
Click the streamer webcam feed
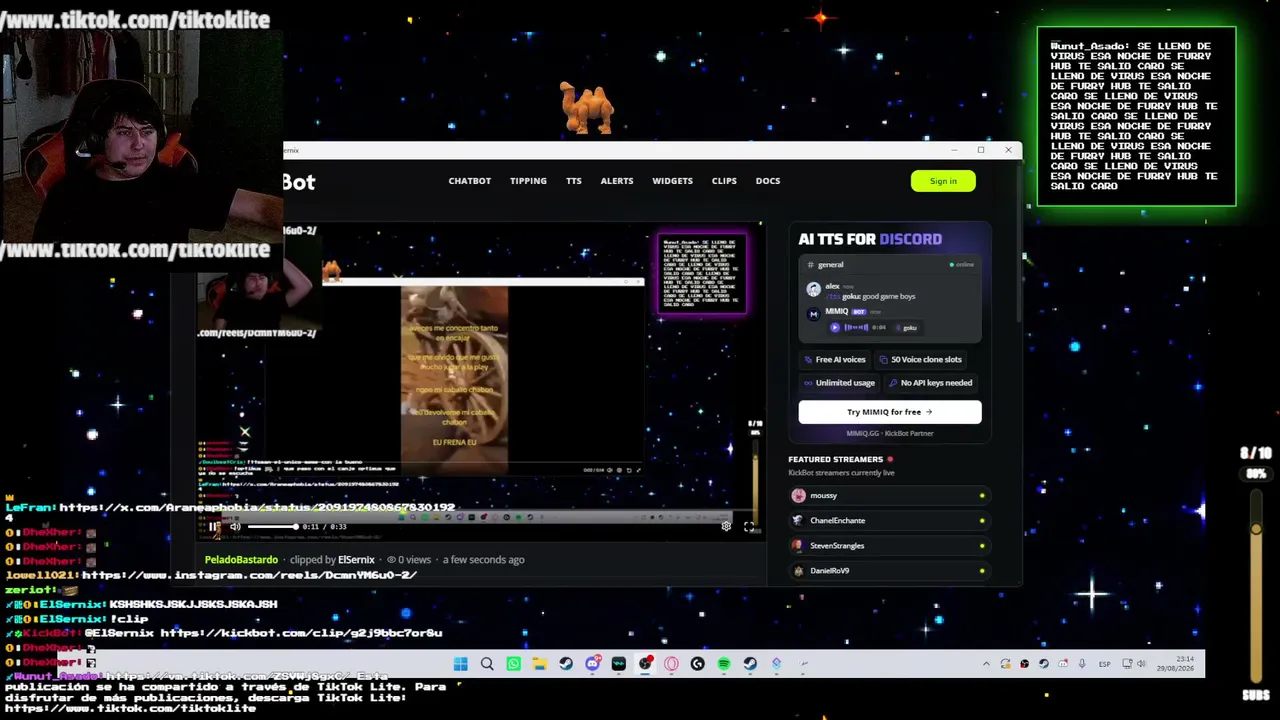tap(141, 135)
